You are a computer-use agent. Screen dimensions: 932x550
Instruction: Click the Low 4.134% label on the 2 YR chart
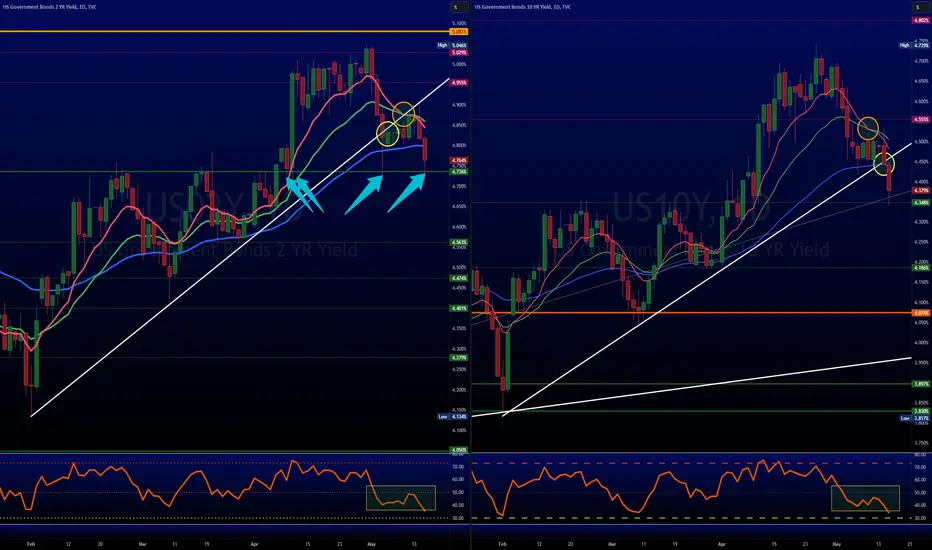[x=452, y=417]
